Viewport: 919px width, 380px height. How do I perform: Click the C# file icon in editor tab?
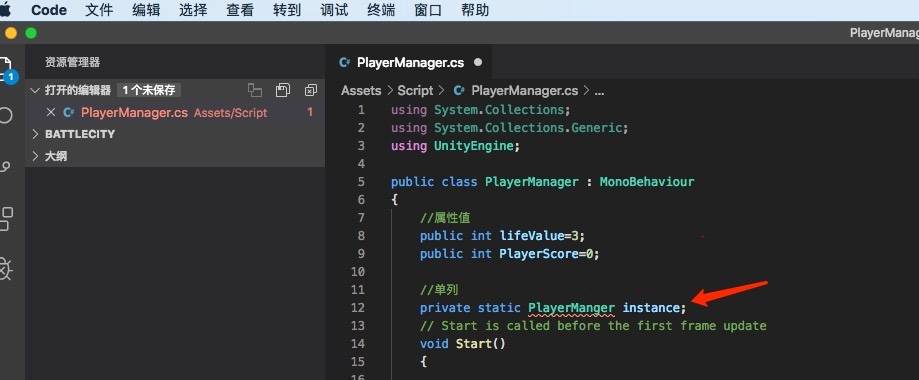(345, 62)
